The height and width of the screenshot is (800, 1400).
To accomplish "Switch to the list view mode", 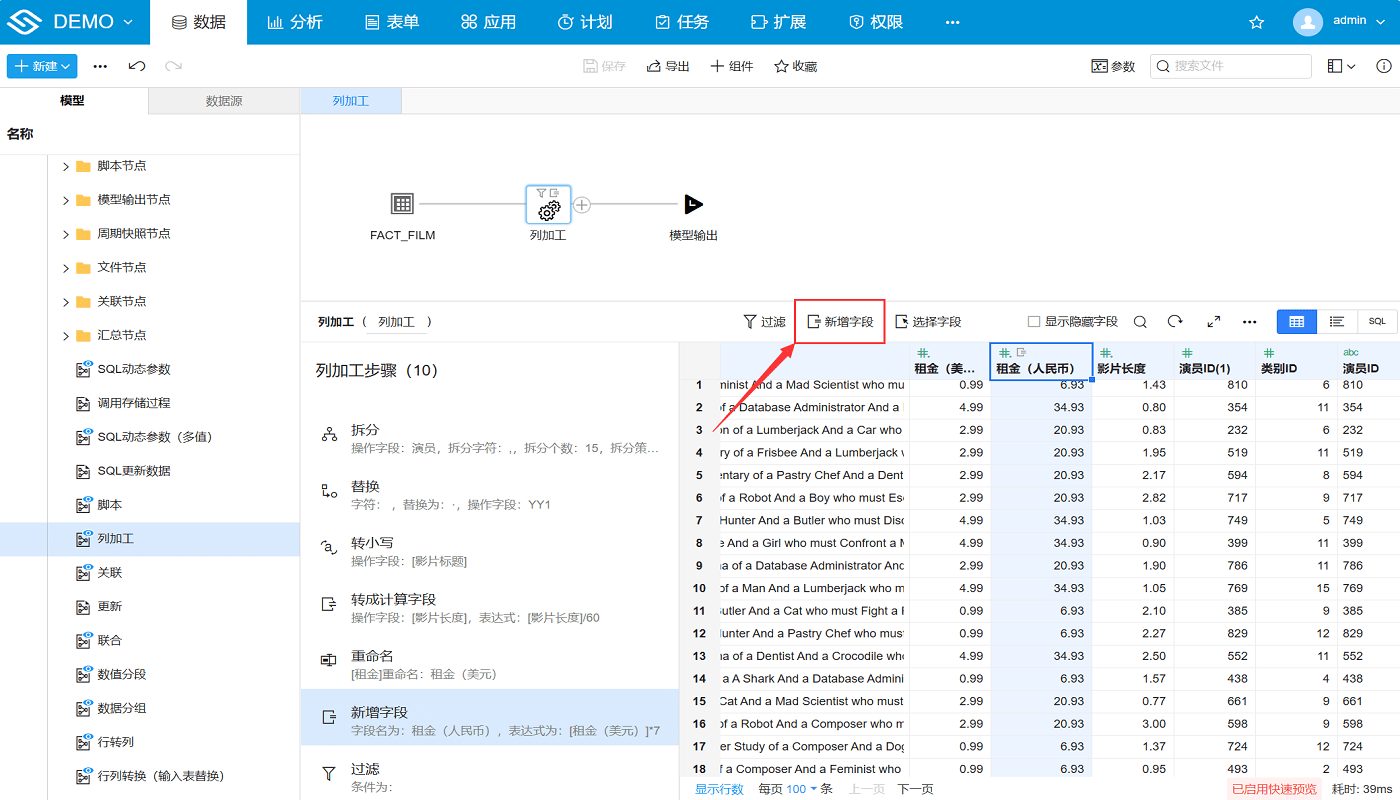I will (x=1336, y=322).
